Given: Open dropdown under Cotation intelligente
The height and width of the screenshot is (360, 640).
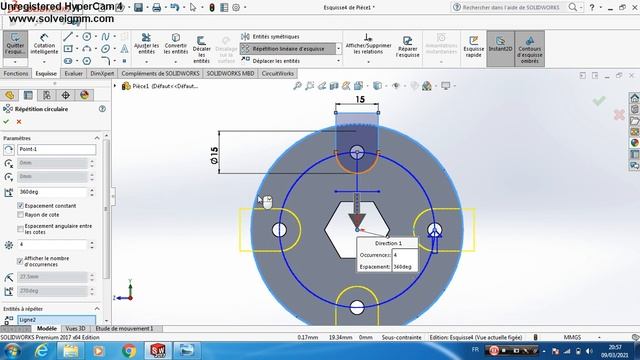Looking at the screenshot, I should coord(44,62).
